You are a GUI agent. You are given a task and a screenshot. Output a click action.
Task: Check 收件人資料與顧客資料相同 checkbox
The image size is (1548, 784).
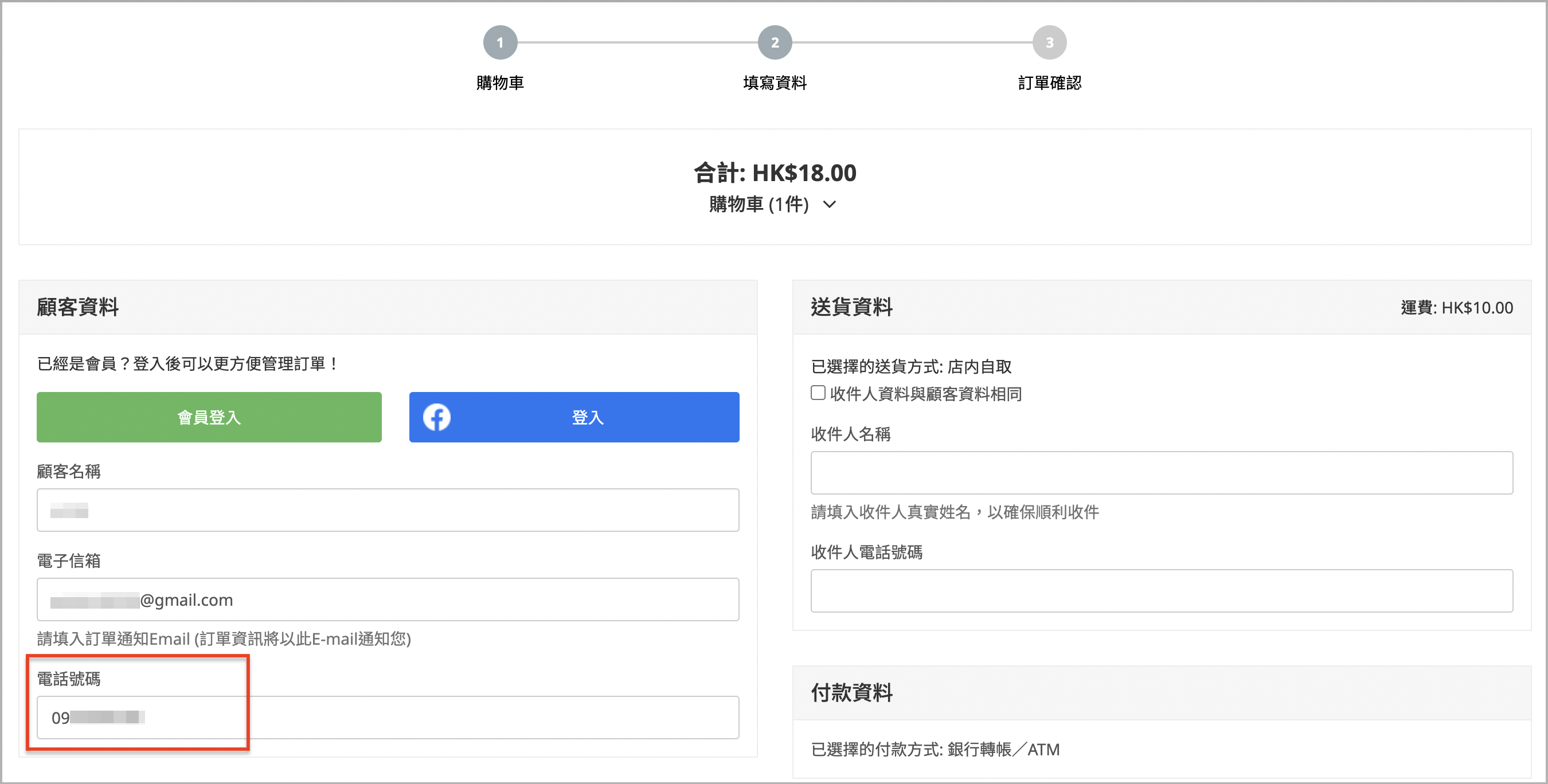pyautogui.click(x=818, y=393)
